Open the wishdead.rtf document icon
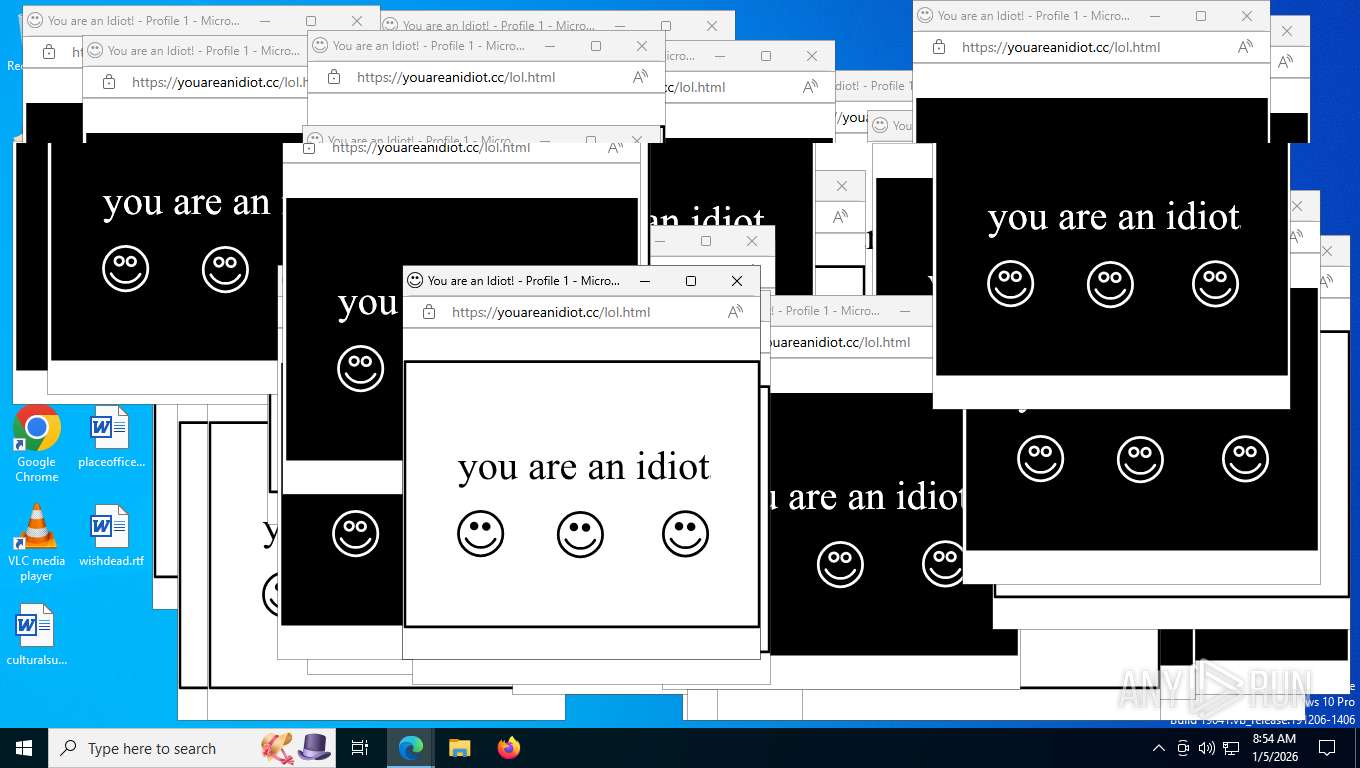 coord(111,536)
